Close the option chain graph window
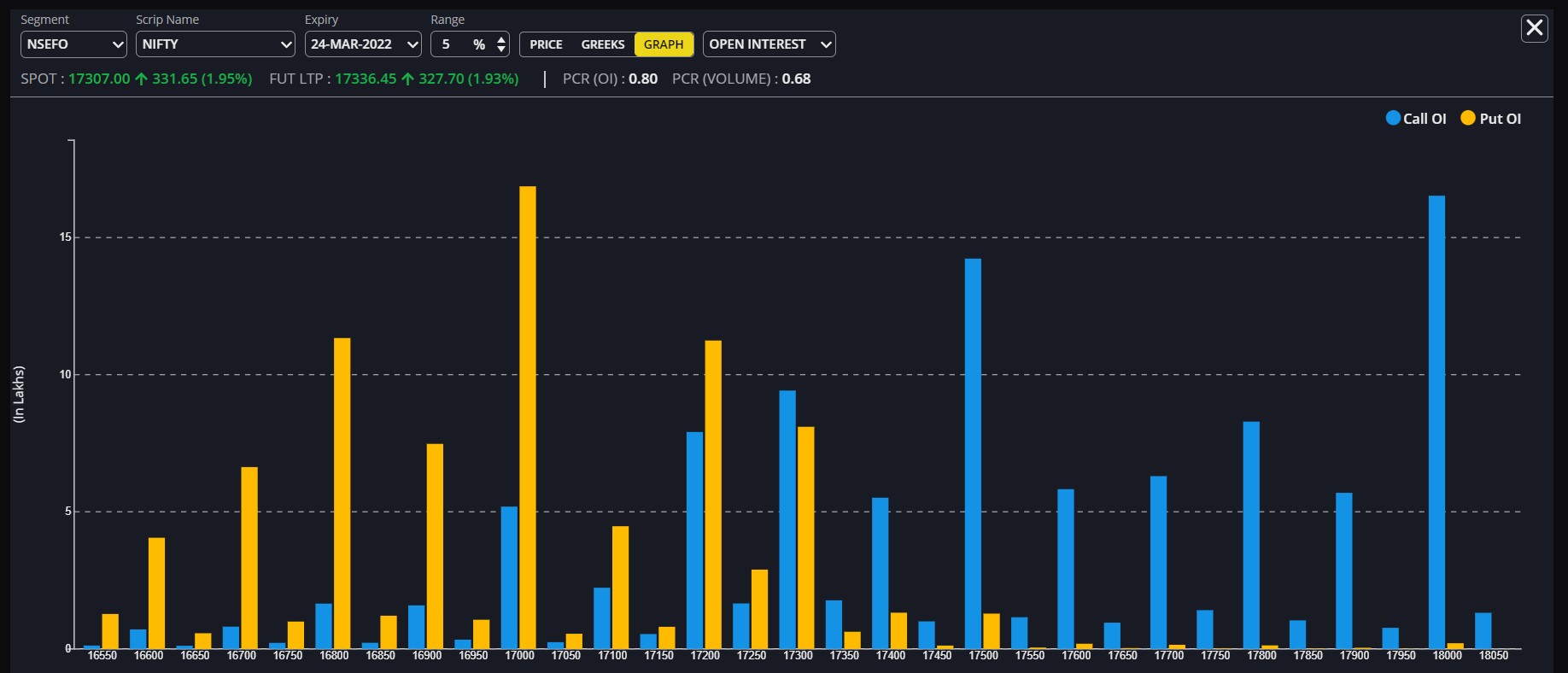1568x673 pixels. click(x=1535, y=28)
